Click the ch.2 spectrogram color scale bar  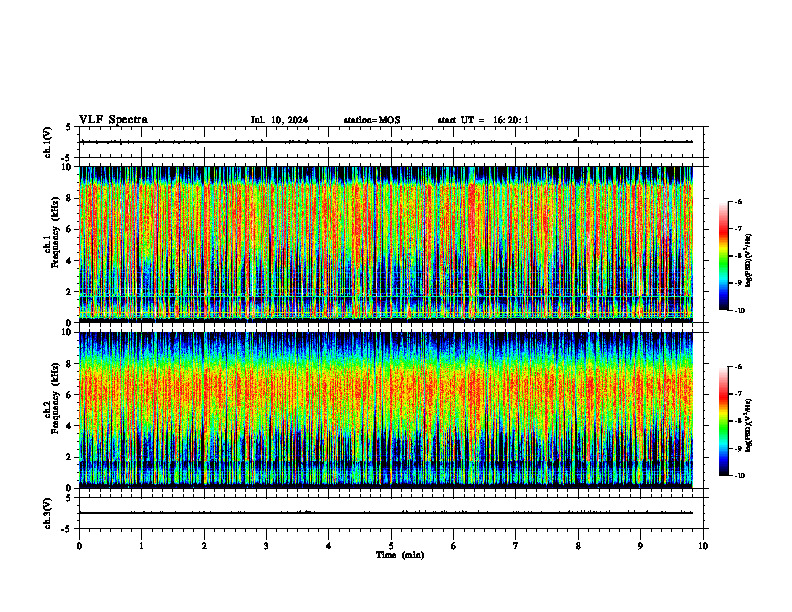723,421
